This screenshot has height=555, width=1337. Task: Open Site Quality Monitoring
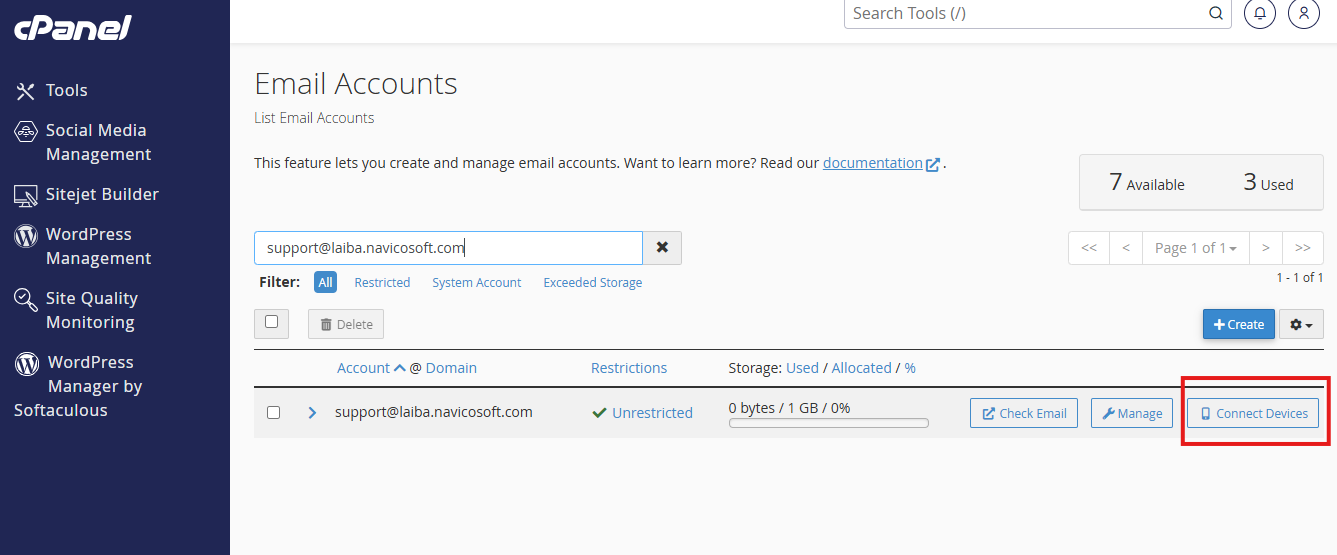pos(91,310)
